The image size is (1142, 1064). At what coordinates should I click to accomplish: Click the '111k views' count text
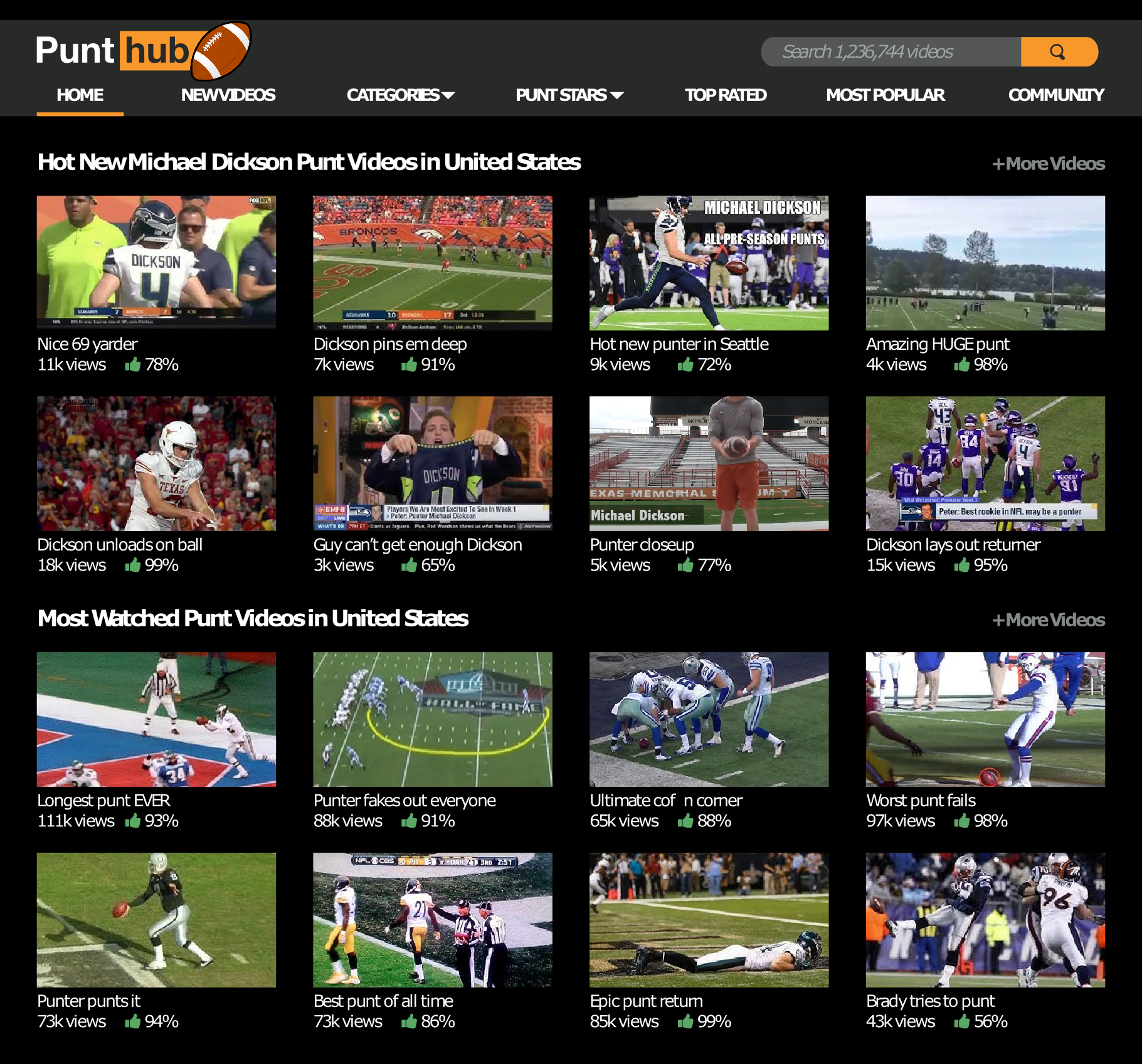pyautogui.click(x=76, y=821)
